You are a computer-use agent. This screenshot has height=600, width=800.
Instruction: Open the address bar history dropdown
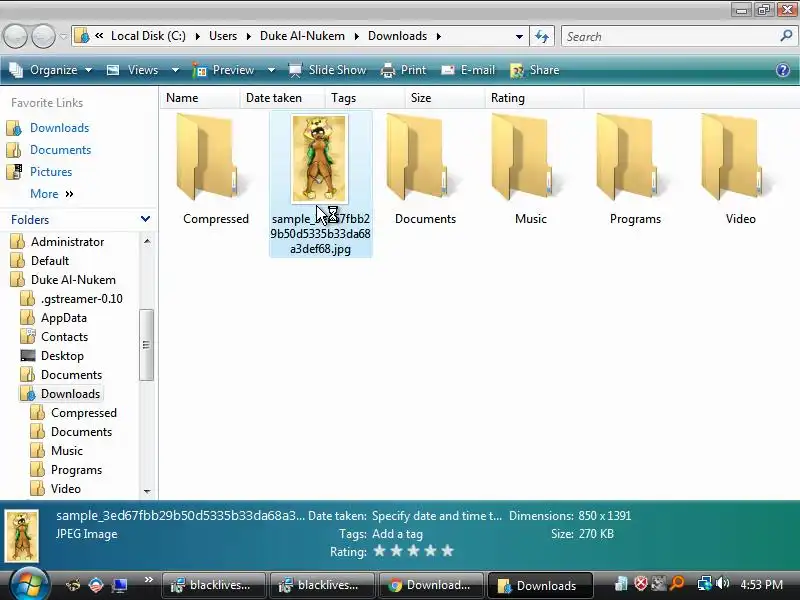[519, 36]
